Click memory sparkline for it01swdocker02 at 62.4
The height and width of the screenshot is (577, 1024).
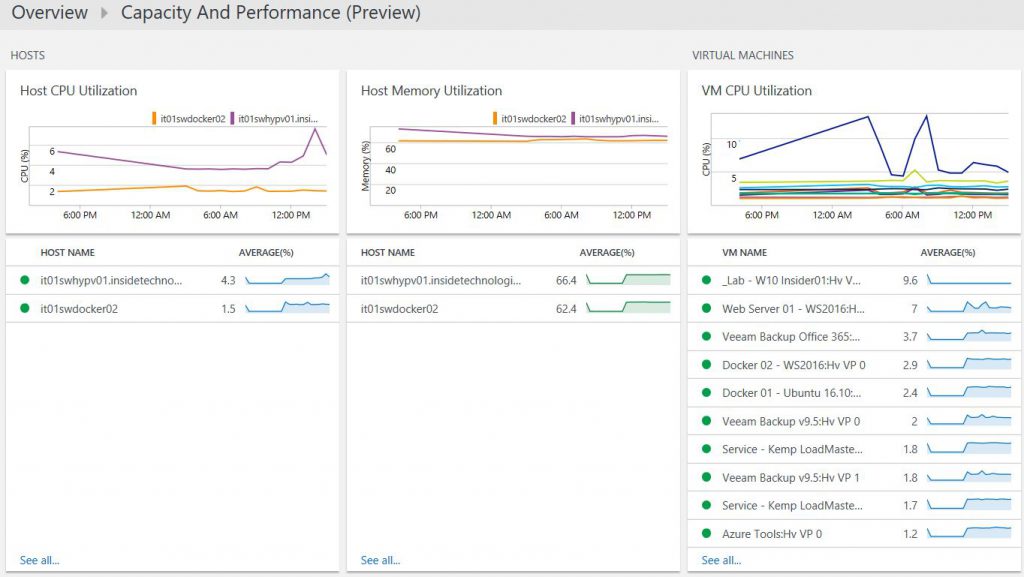[628, 307]
